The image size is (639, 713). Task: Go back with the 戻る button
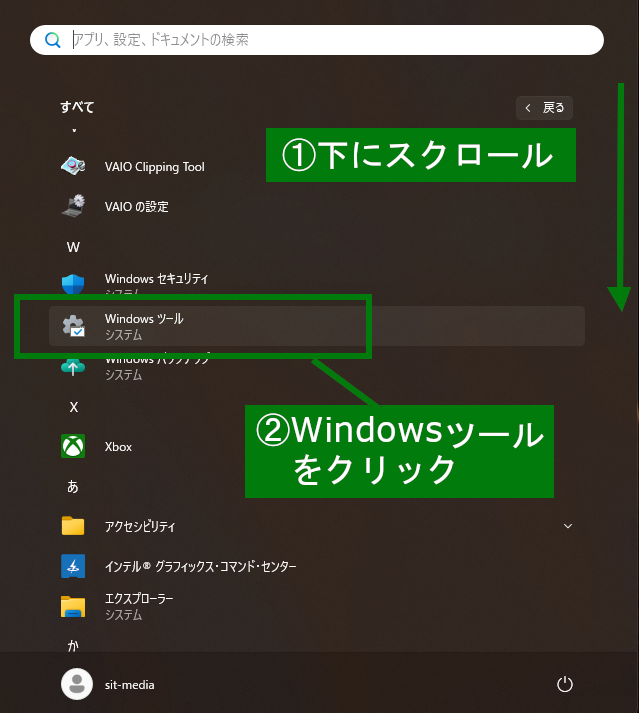tap(544, 108)
